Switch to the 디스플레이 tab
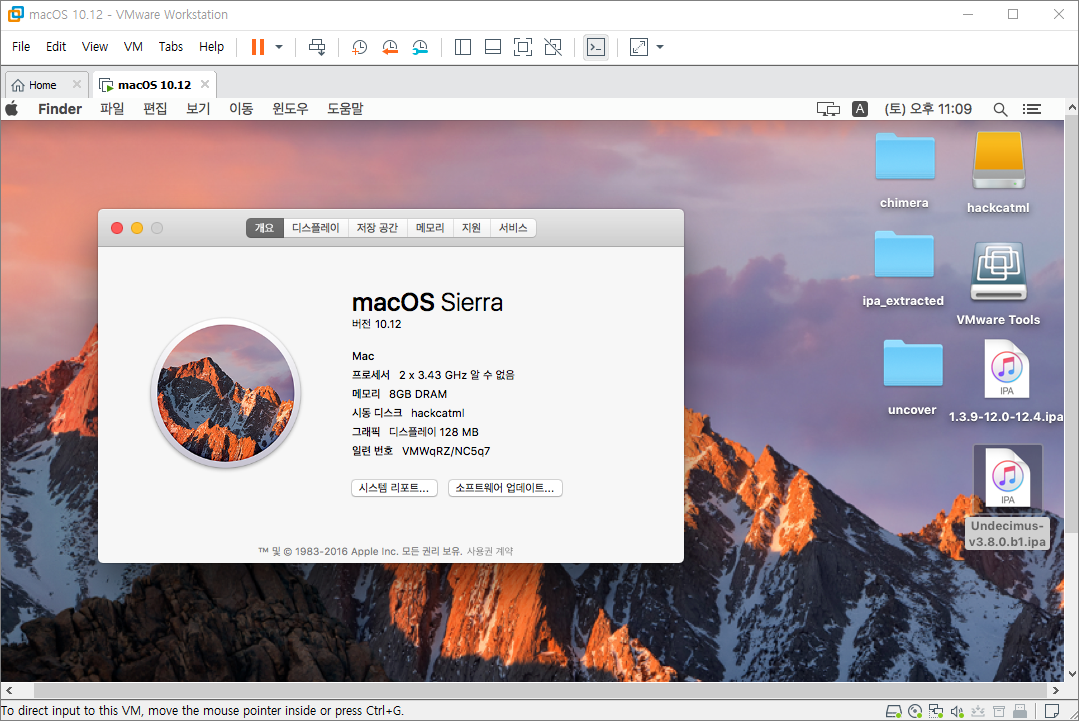Image resolution: width=1079 pixels, height=721 pixels. (316, 228)
